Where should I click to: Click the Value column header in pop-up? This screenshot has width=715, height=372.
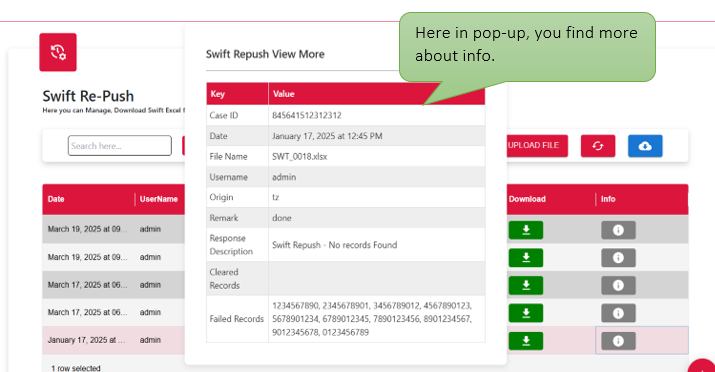point(284,94)
